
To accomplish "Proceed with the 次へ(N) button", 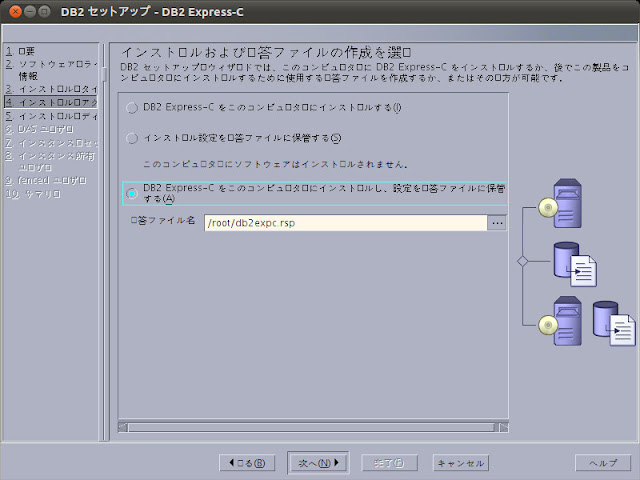I will 318,463.
